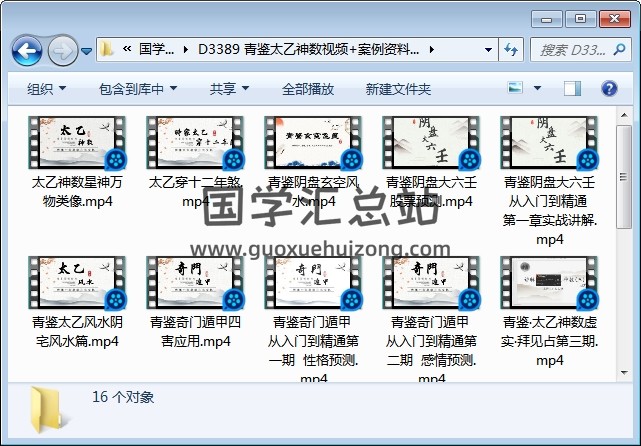This screenshot has height=446, width=641.
Task: Open the recent locations dropdown arrow
Action: pos(87,50)
